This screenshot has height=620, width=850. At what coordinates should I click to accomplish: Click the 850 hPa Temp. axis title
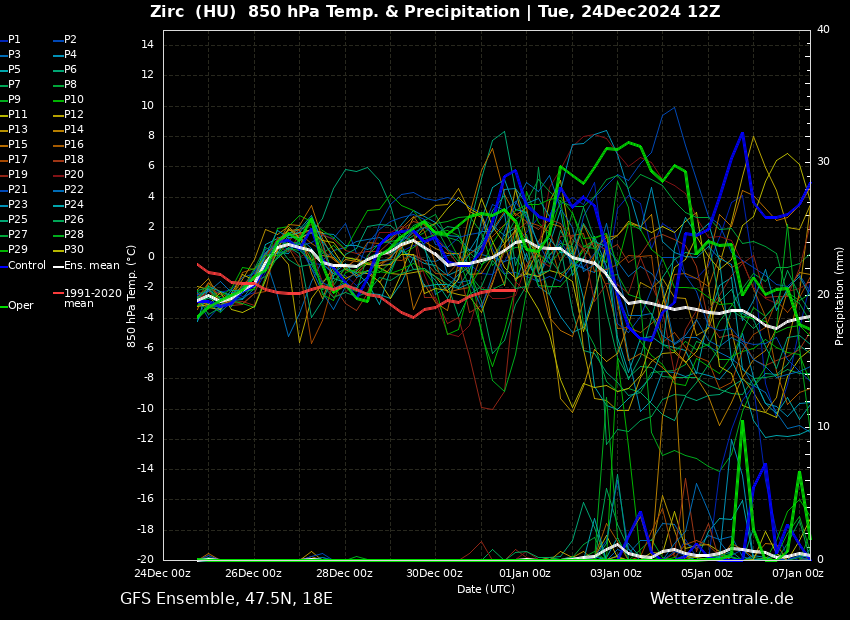tap(131, 295)
